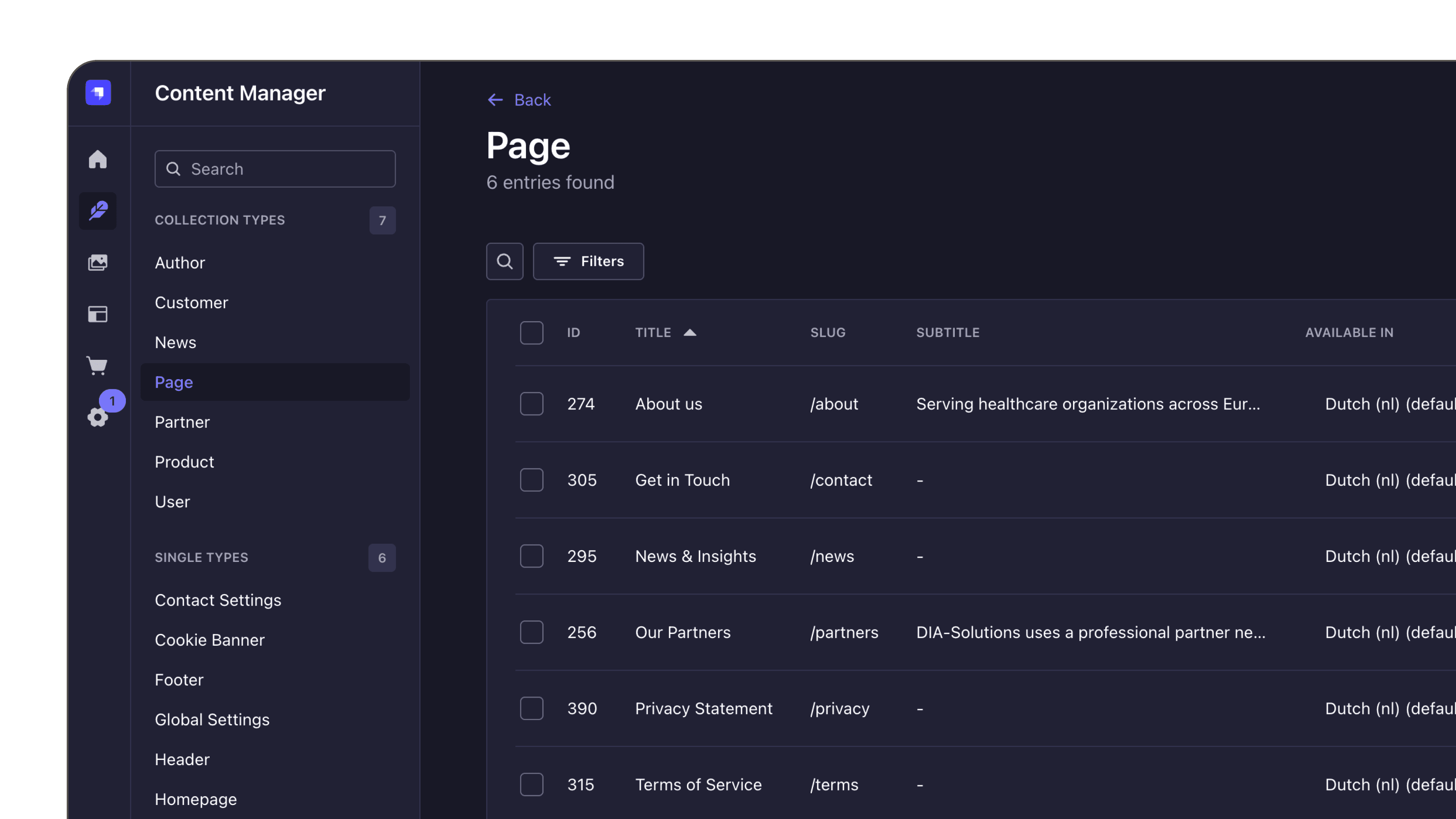Open the Get in Touch entry

[682, 480]
